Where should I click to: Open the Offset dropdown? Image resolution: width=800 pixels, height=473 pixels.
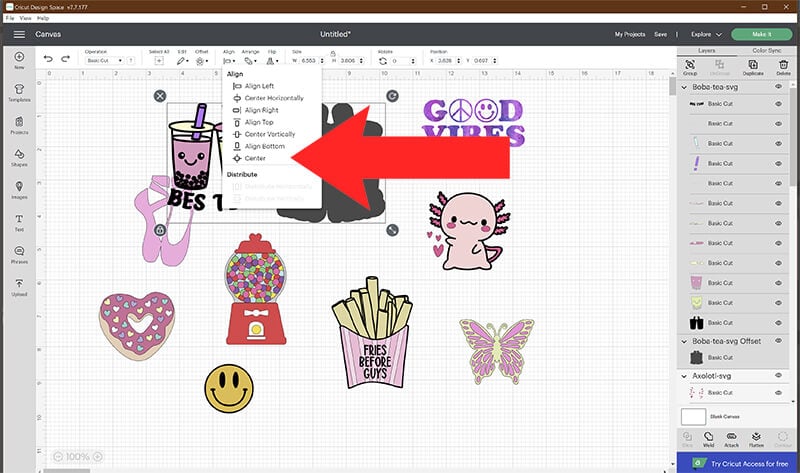202,61
